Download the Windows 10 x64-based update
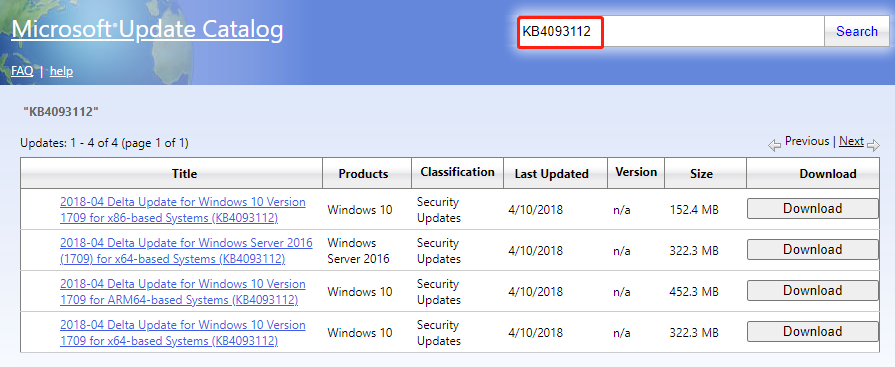Screen dimensions: 895x367 (813, 332)
